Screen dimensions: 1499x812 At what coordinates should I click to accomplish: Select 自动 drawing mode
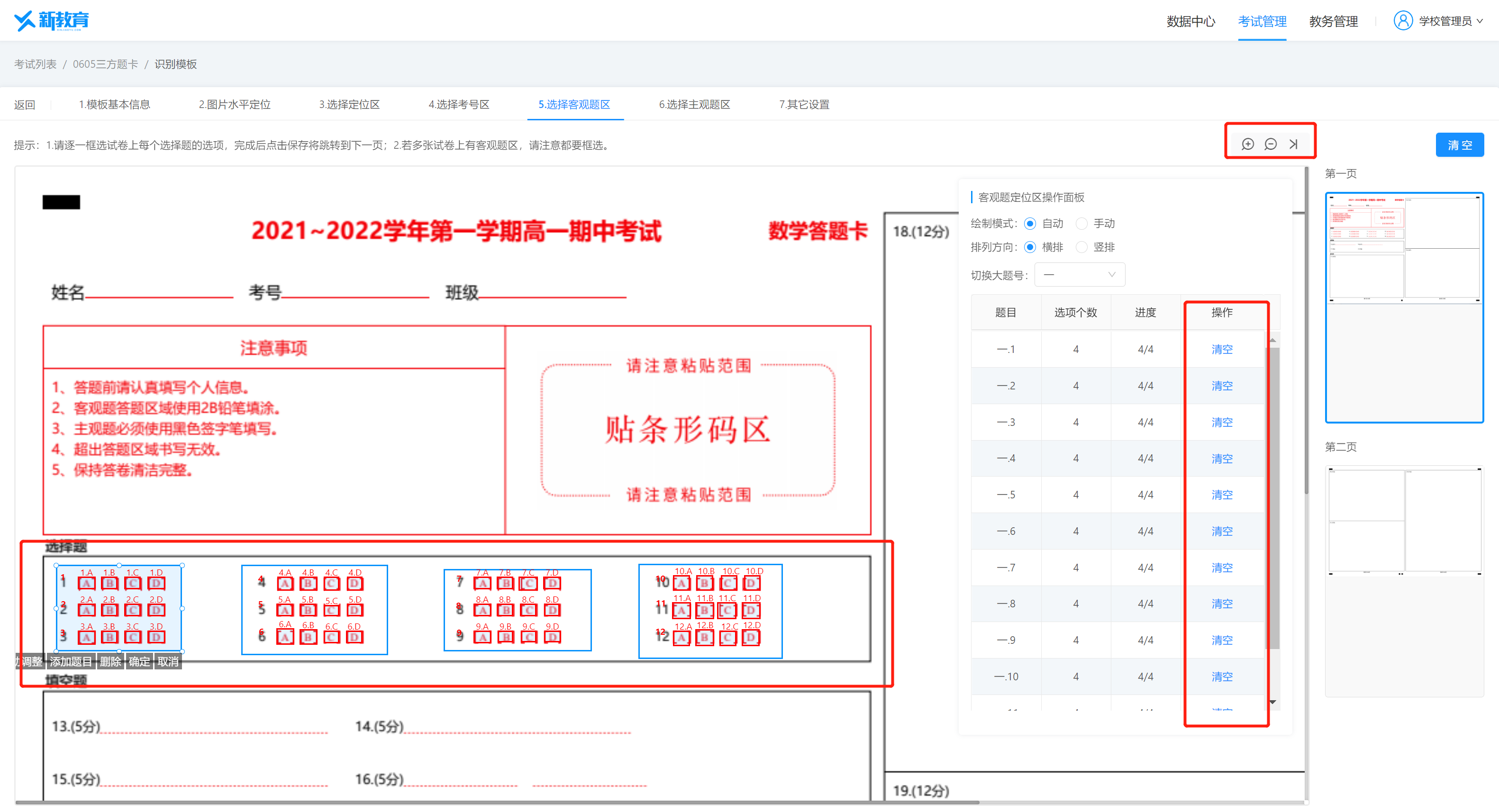tap(1030, 224)
